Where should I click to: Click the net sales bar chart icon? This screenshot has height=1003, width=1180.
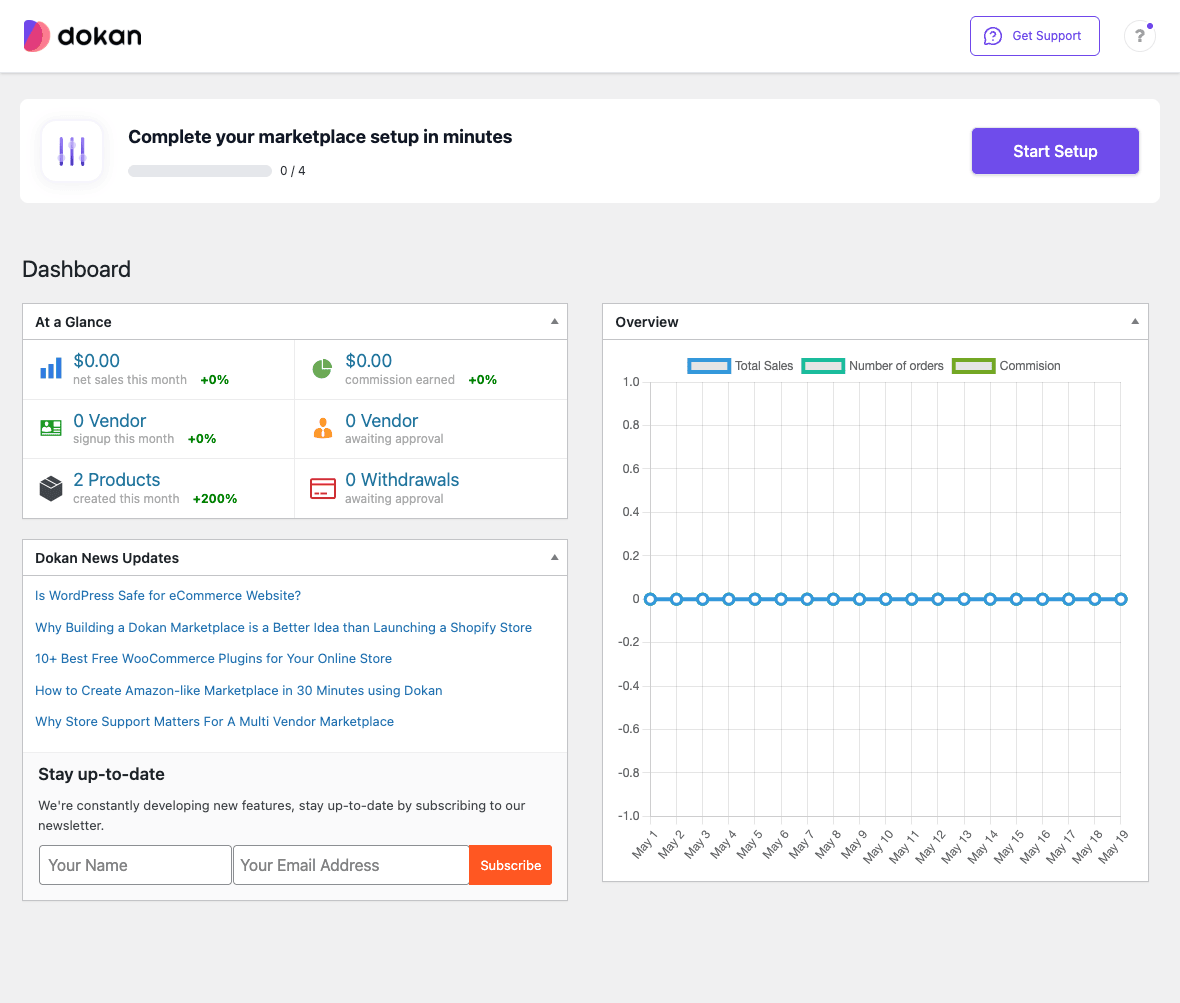(x=51, y=369)
